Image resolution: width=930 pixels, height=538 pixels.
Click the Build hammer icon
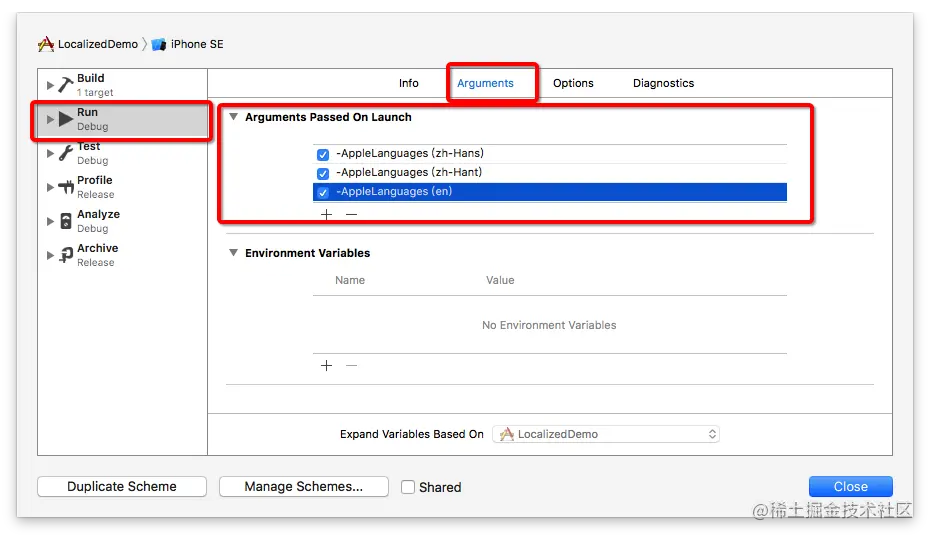[66, 85]
